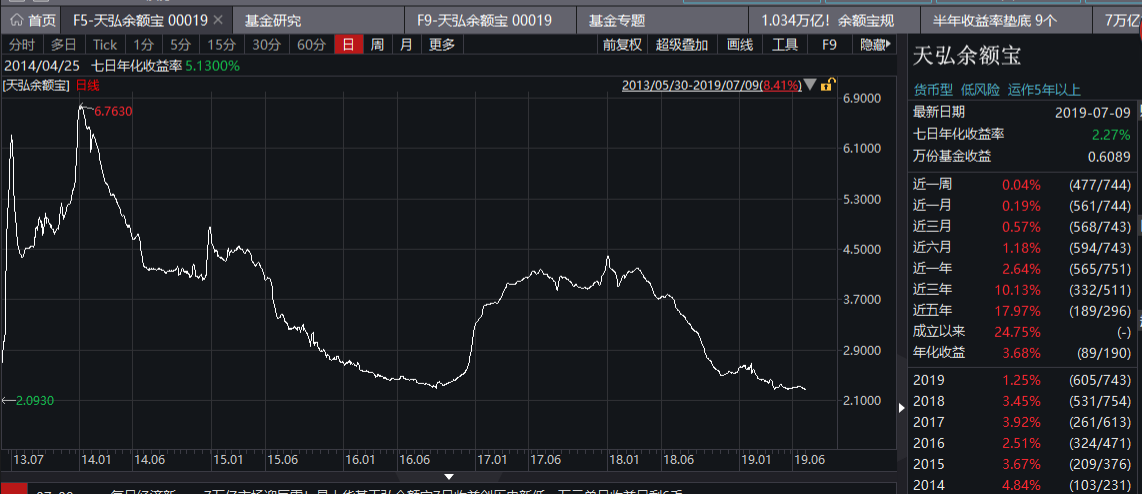Select the 近三年 10.13% row
This screenshot has width=1142, height=494.
1022,290
